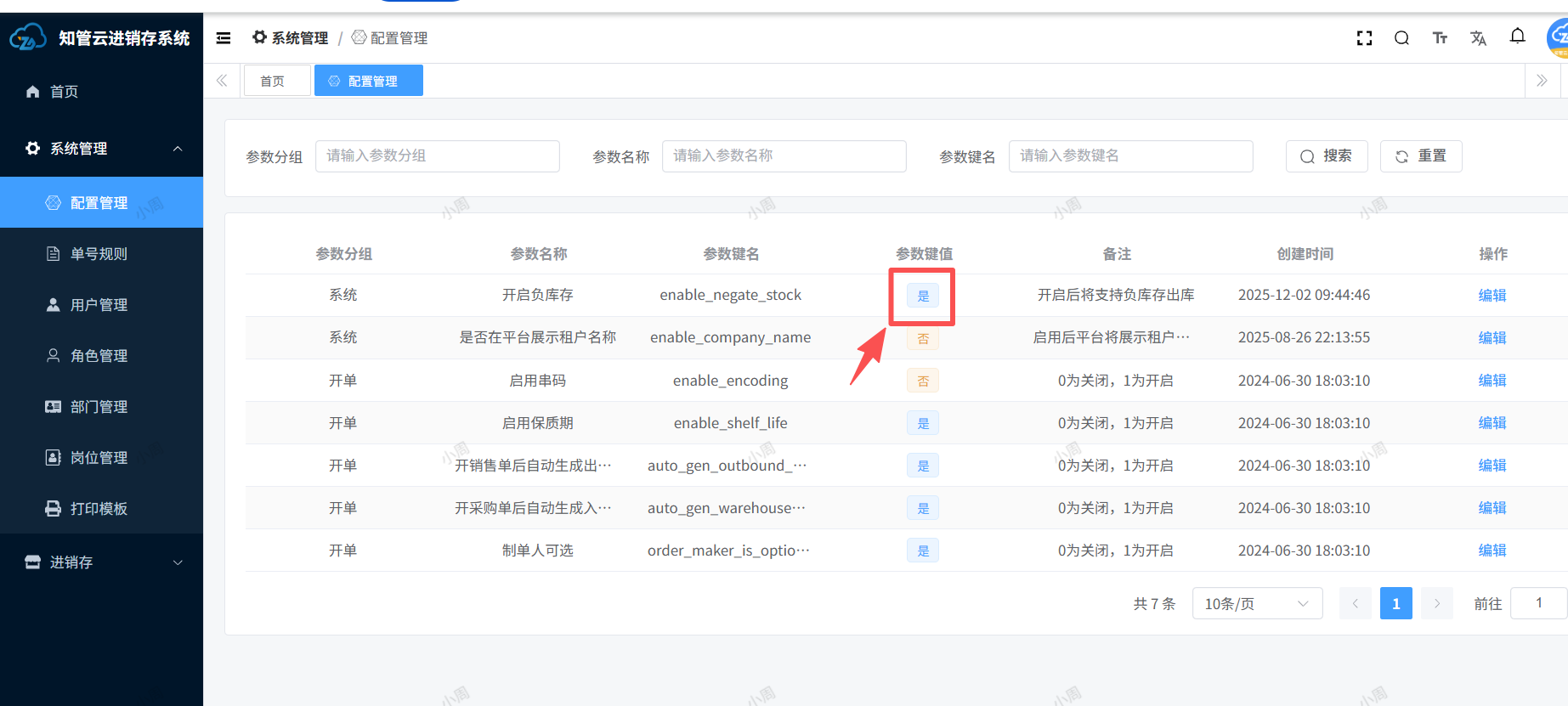
Task: Switch to the 首页 tab
Action: click(273, 81)
